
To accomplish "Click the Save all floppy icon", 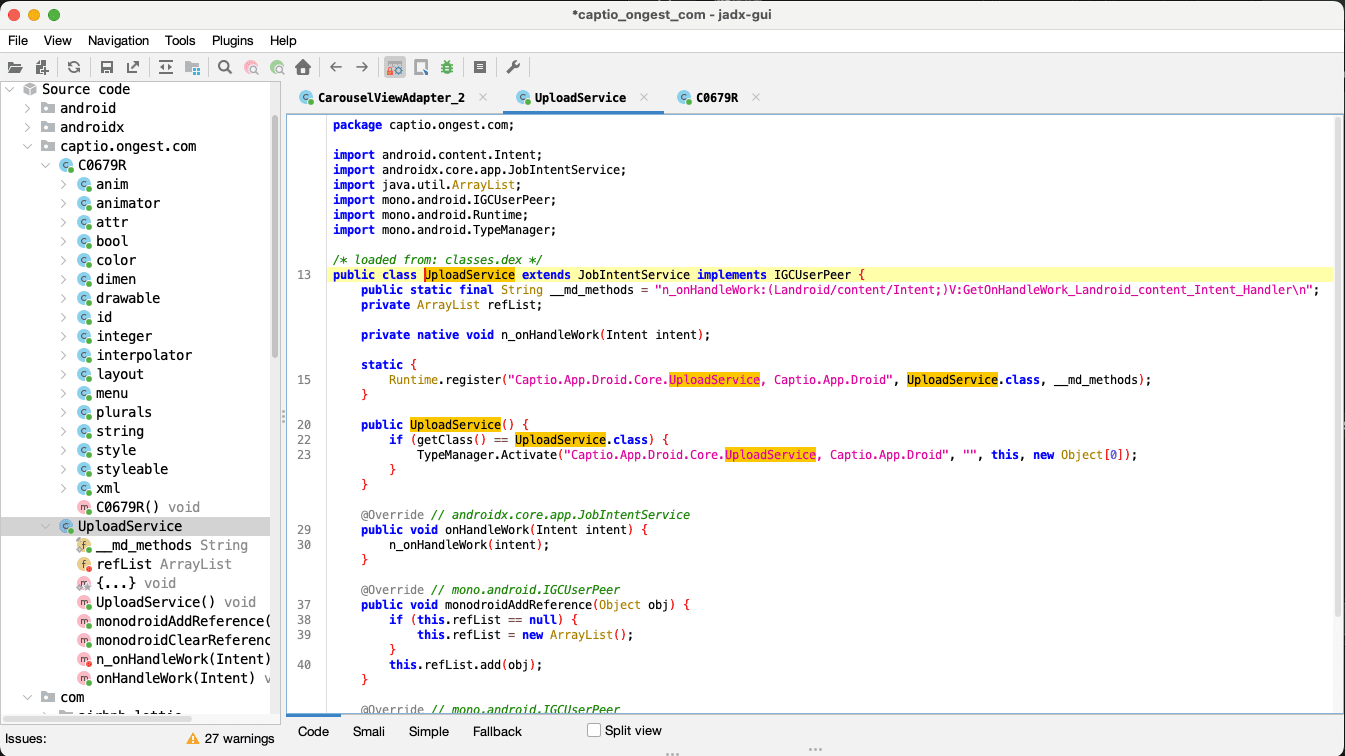I will (106, 67).
